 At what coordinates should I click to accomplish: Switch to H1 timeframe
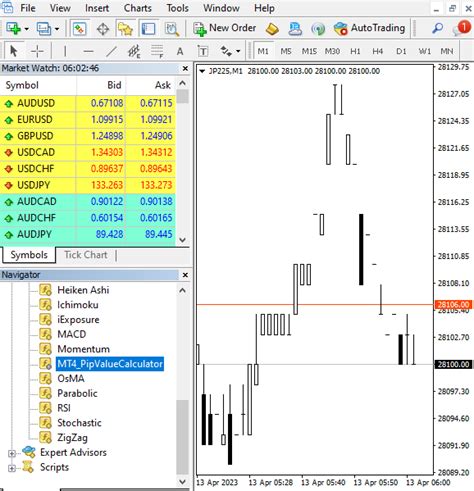(355, 51)
